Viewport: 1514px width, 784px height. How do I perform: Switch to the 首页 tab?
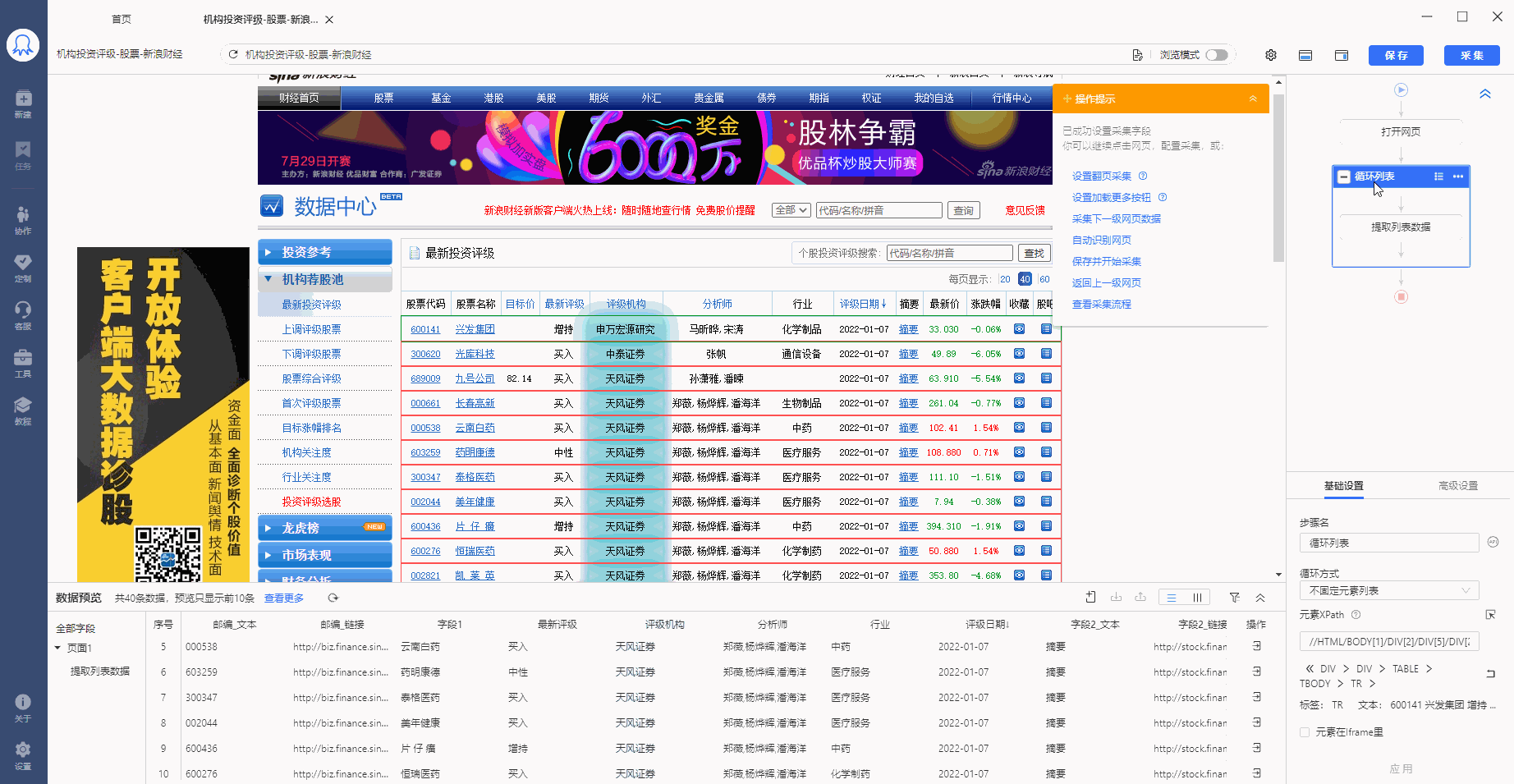[x=121, y=19]
